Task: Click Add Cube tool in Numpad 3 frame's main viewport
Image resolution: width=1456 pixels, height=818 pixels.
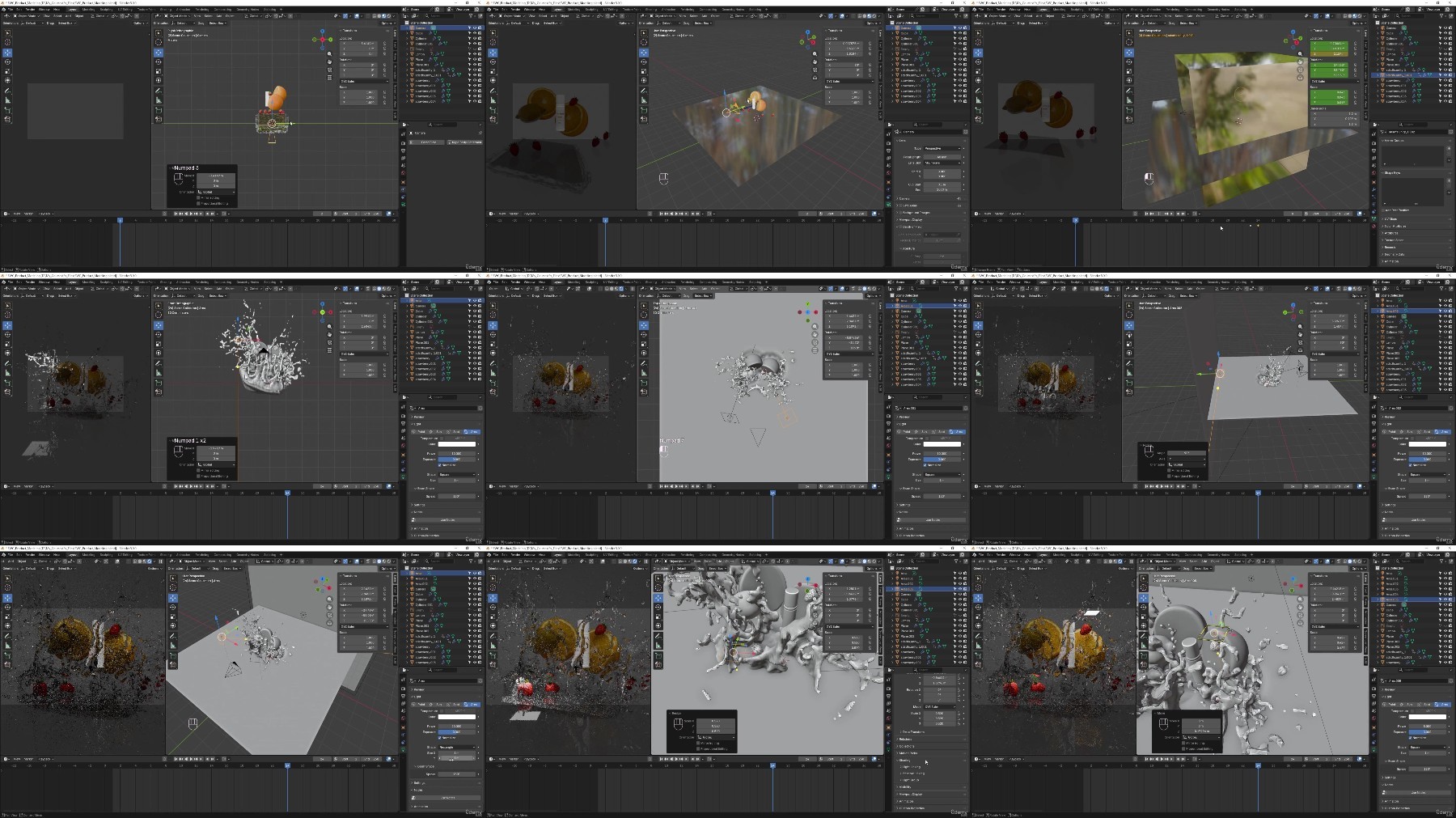Action: (159, 110)
